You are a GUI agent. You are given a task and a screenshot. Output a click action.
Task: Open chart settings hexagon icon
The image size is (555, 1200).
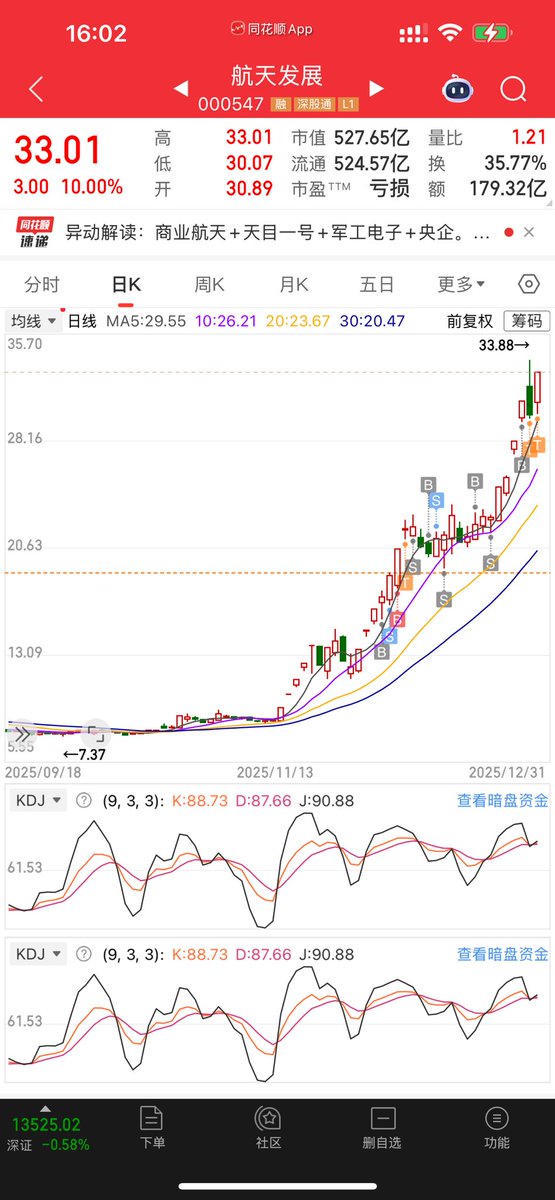(x=529, y=284)
